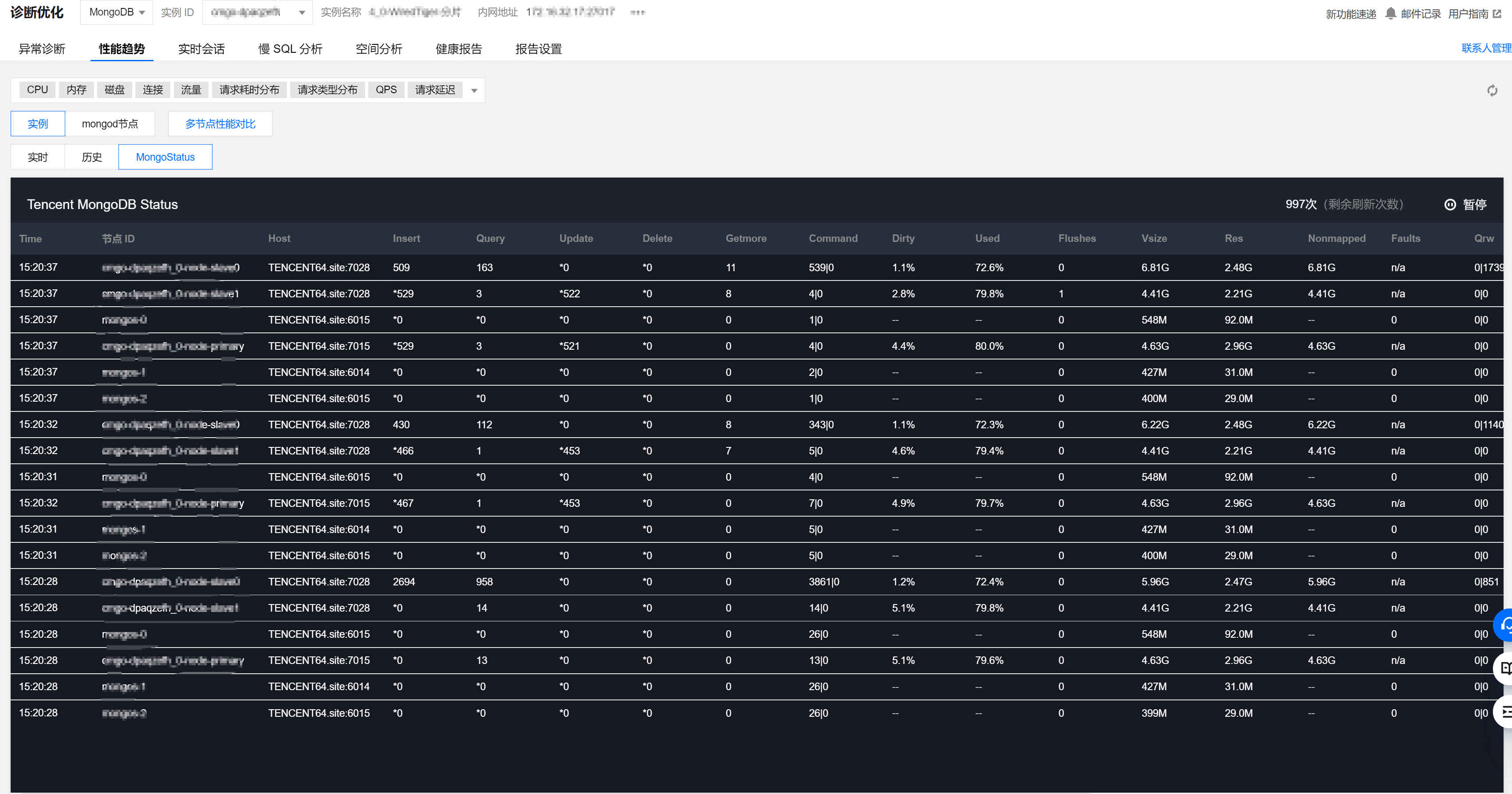Switch to the 慢 SQL 分析 tab
1512x794 pixels.
(x=291, y=49)
